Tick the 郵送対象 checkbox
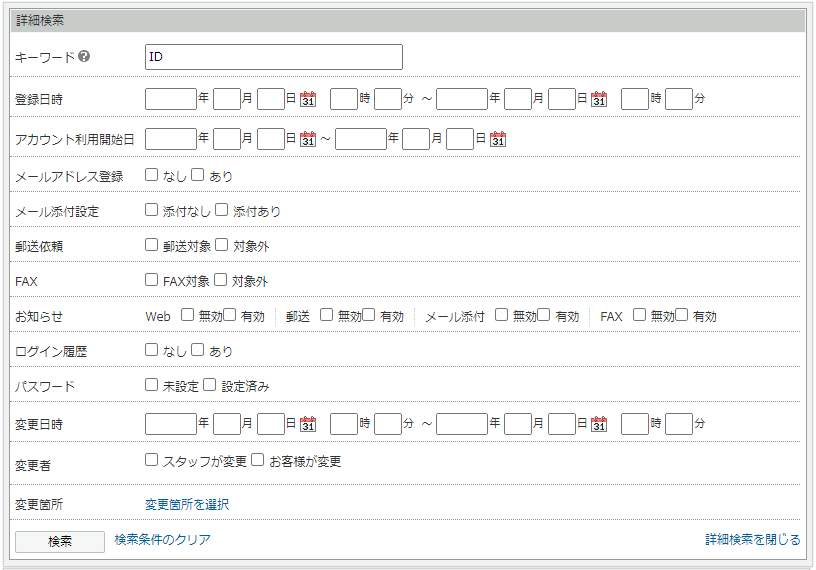Viewport: 816px width, 570px height. 152,245
